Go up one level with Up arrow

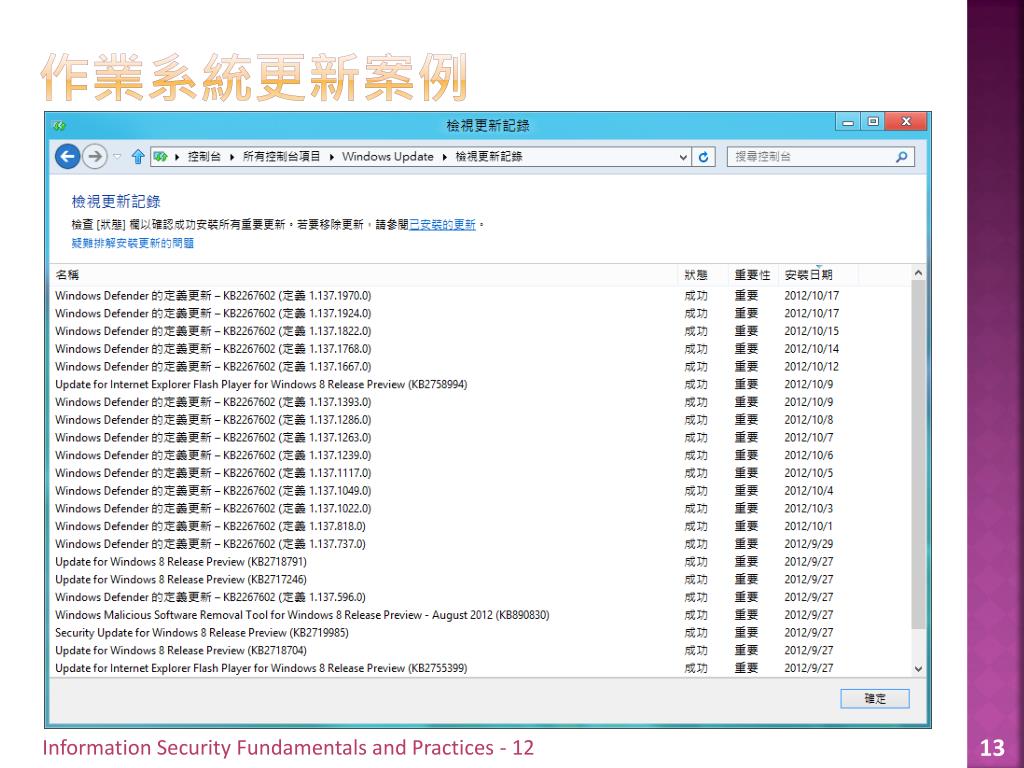click(137, 157)
